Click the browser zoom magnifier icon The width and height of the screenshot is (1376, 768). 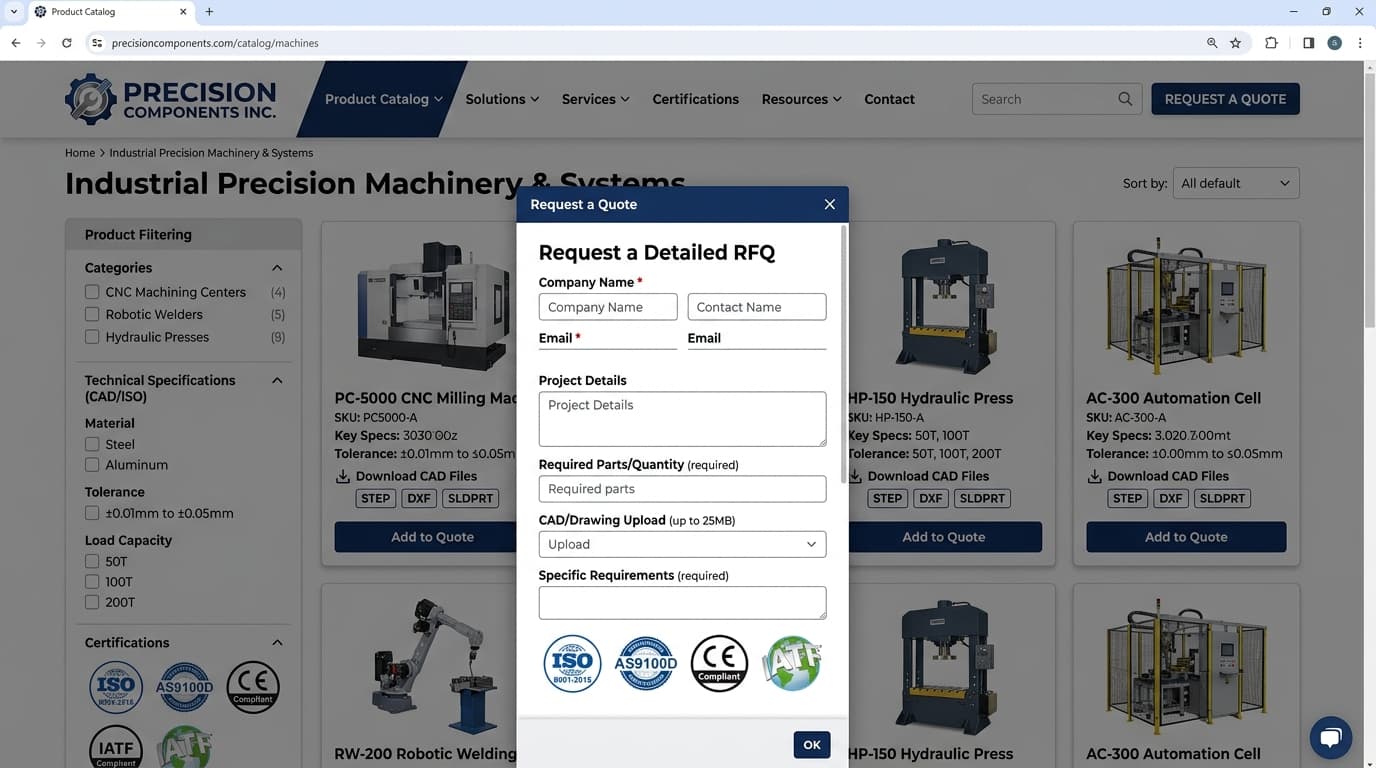[x=1212, y=43]
